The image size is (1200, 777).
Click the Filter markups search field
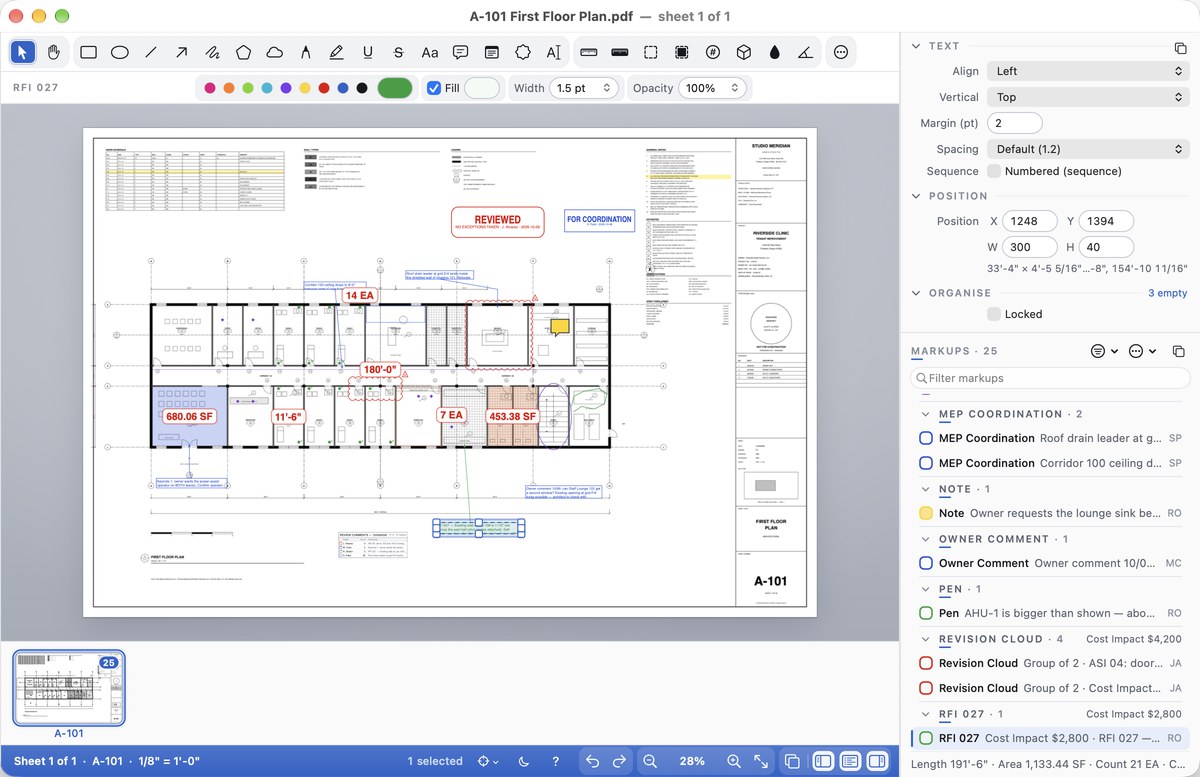point(1049,378)
